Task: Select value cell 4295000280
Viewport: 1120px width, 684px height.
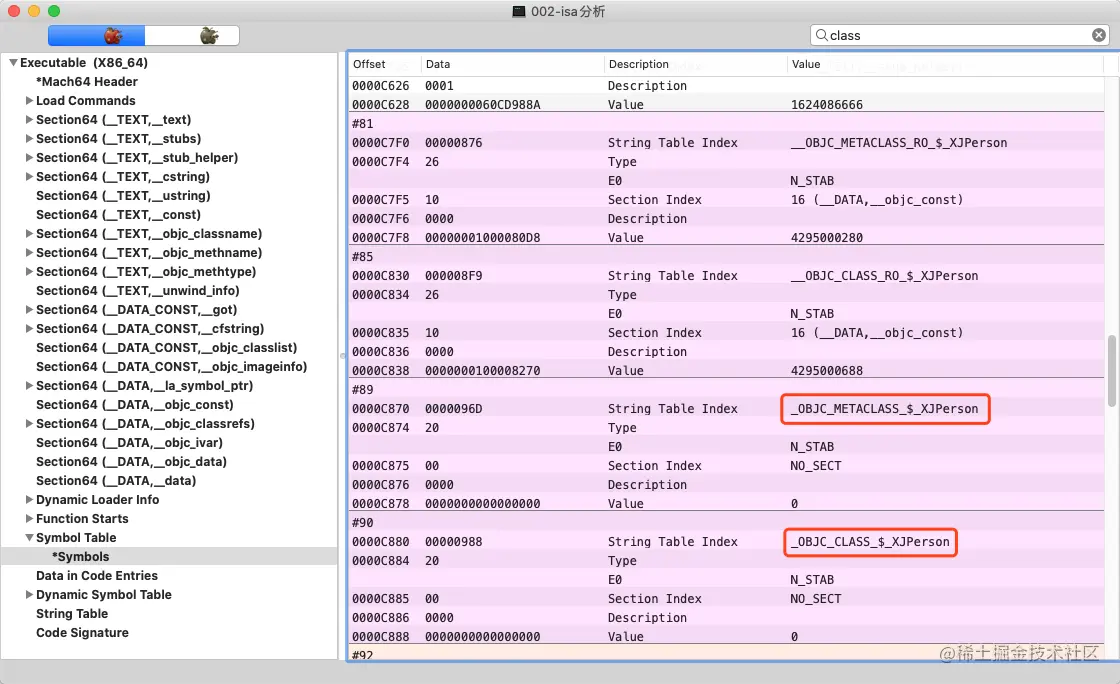Action: pos(826,238)
